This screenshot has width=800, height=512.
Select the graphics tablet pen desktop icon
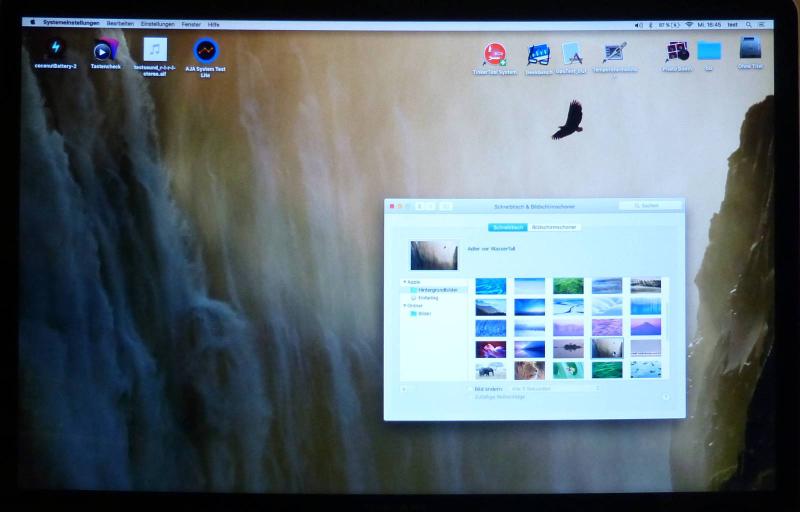point(615,54)
